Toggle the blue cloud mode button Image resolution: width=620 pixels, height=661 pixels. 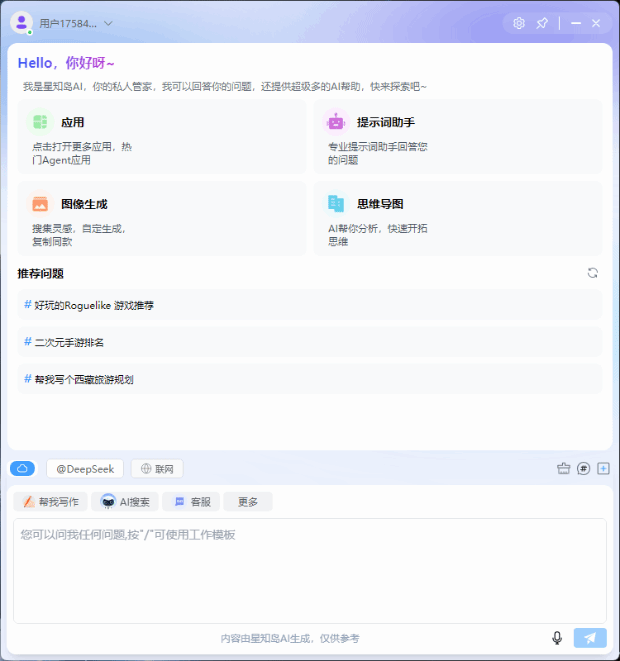(22, 468)
